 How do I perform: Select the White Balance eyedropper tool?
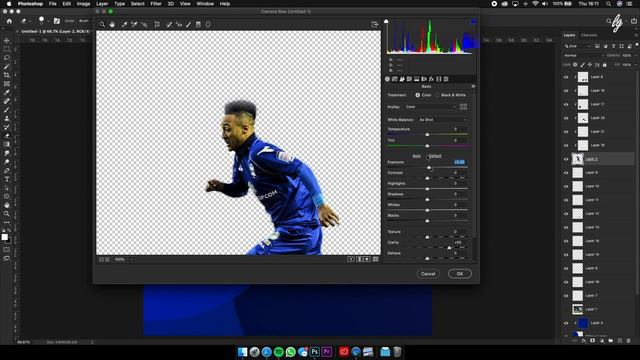pos(124,24)
